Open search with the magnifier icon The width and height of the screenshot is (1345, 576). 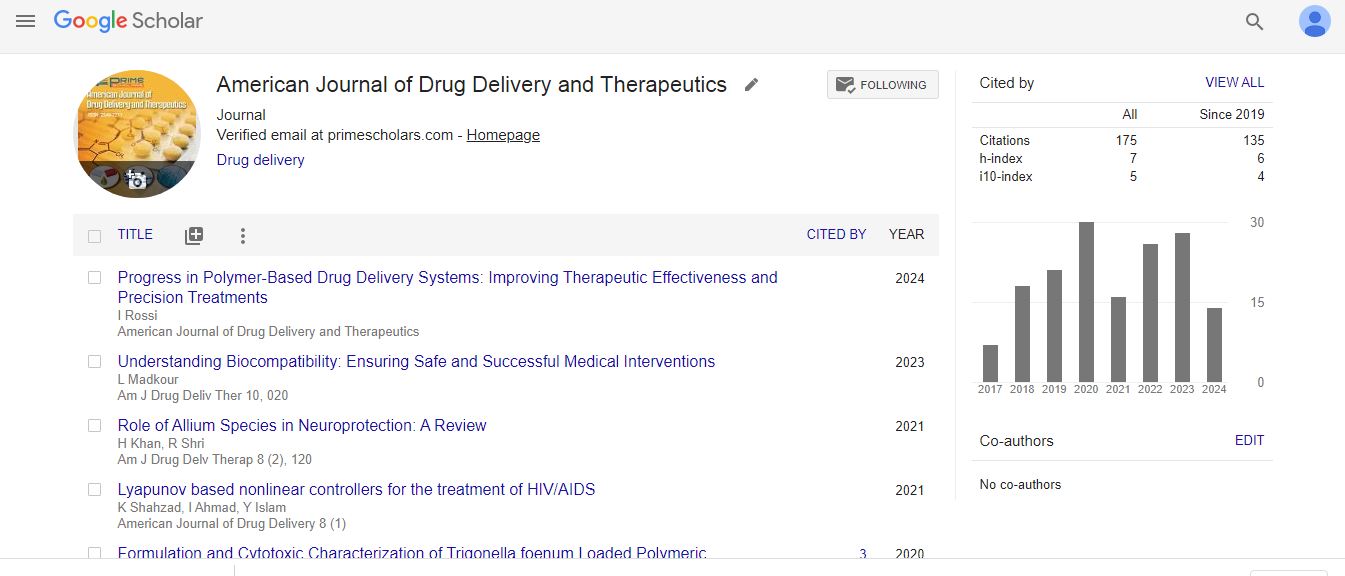[x=1254, y=21]
